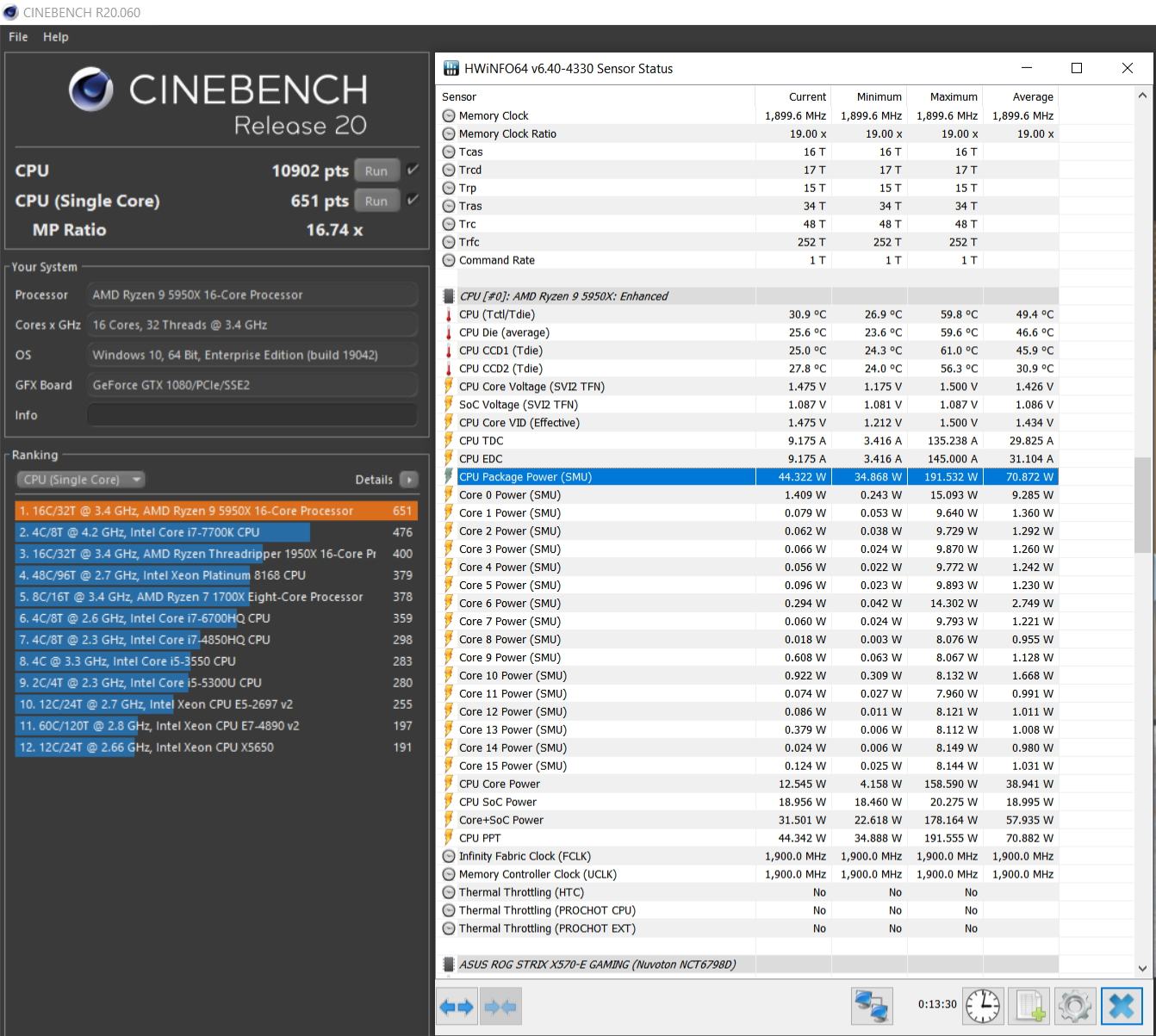The height and width of the screenshot is (1036, 1156).
Task: Open the CPU (Single Core) ranking dropdown
Action: click(x=81, y=480)
